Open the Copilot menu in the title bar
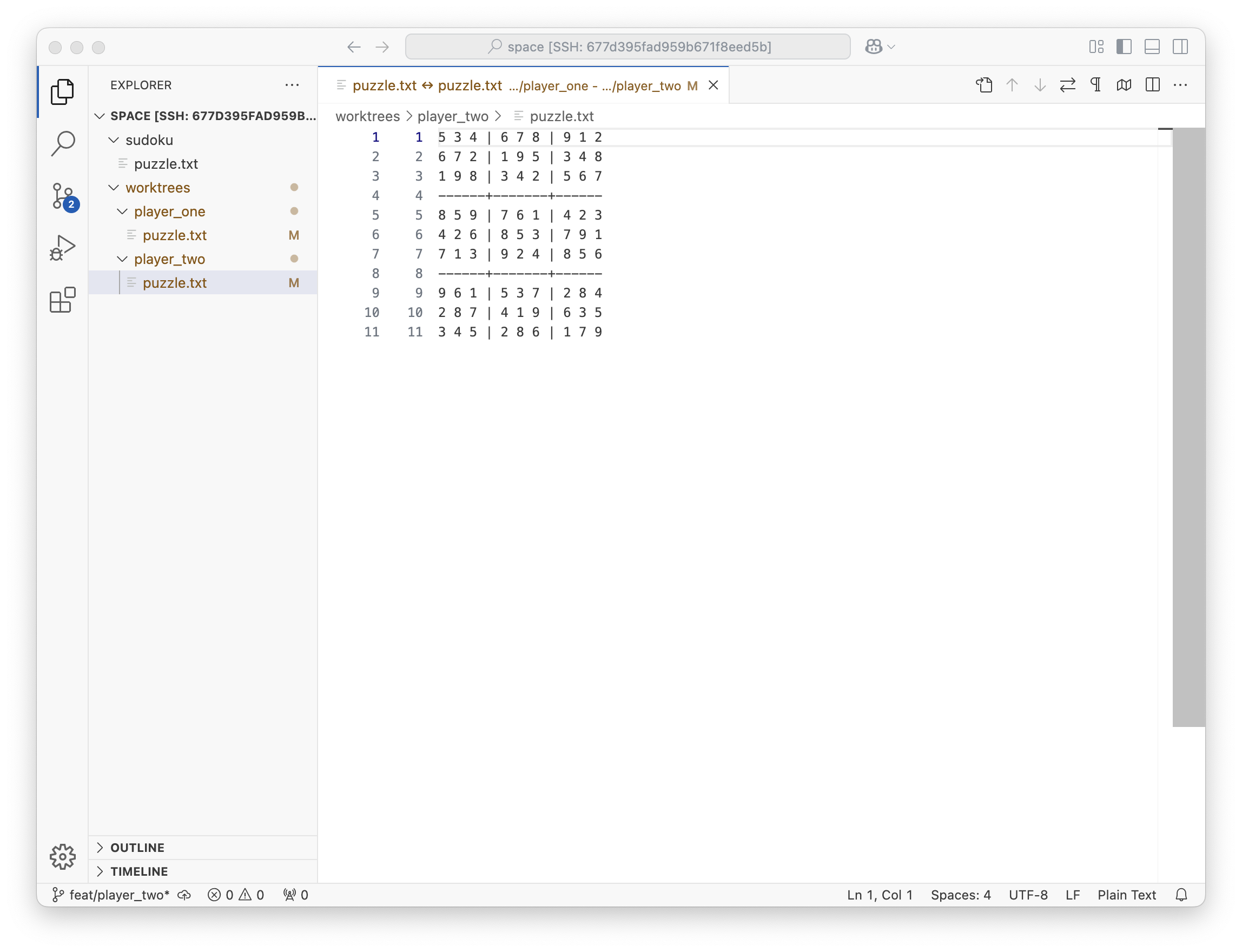The height and width of the screenshot is (952, 1242). [x=878, y=47]
